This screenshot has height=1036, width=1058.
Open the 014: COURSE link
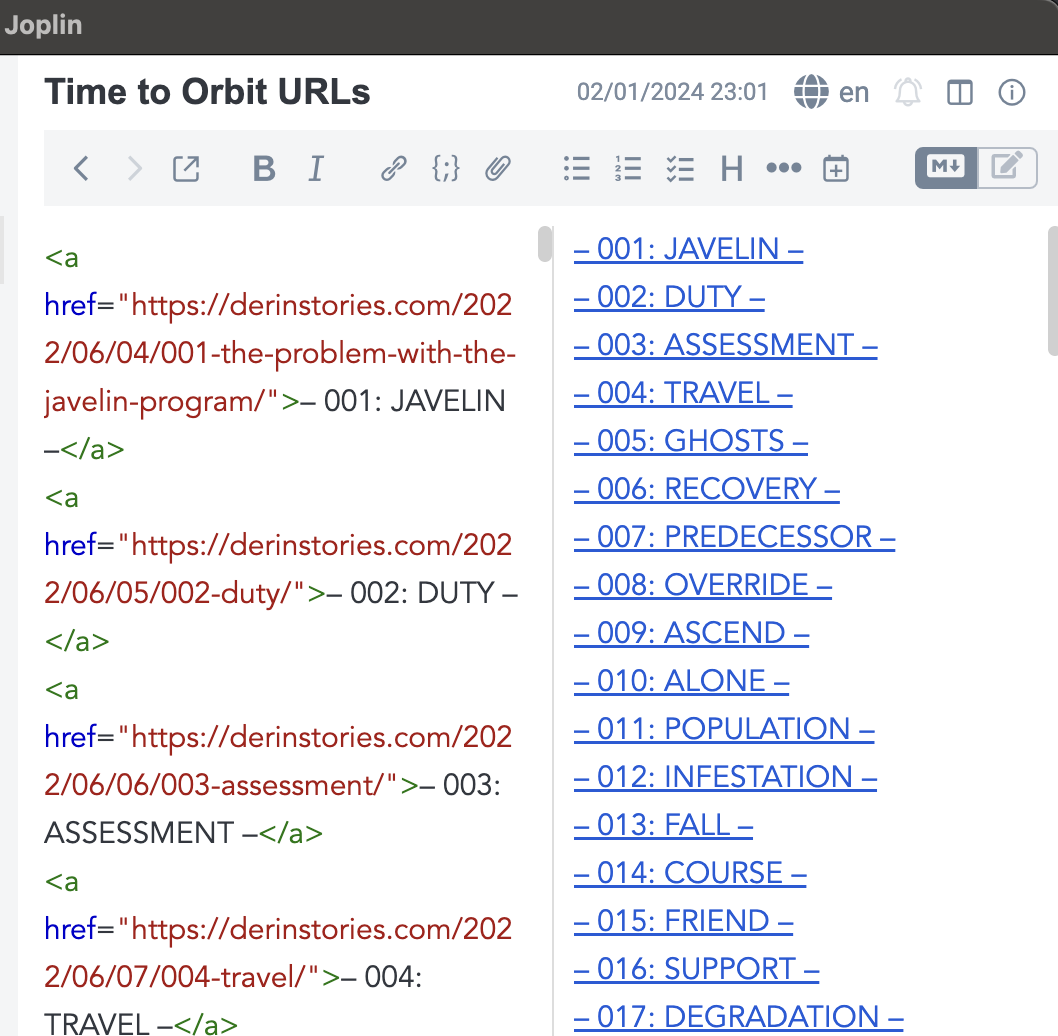coord(690,873)
